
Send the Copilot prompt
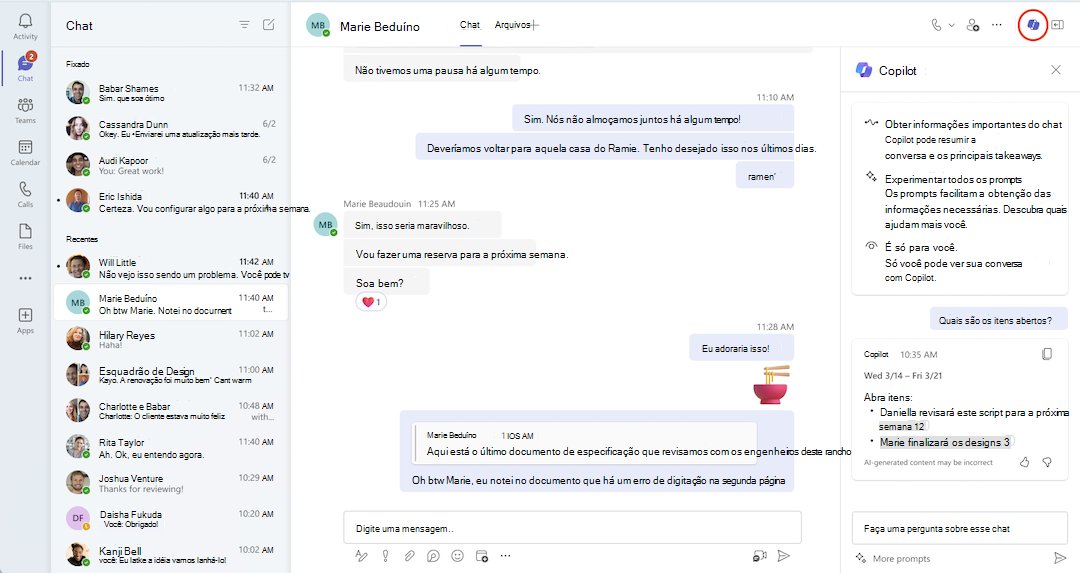point(1059,558)
